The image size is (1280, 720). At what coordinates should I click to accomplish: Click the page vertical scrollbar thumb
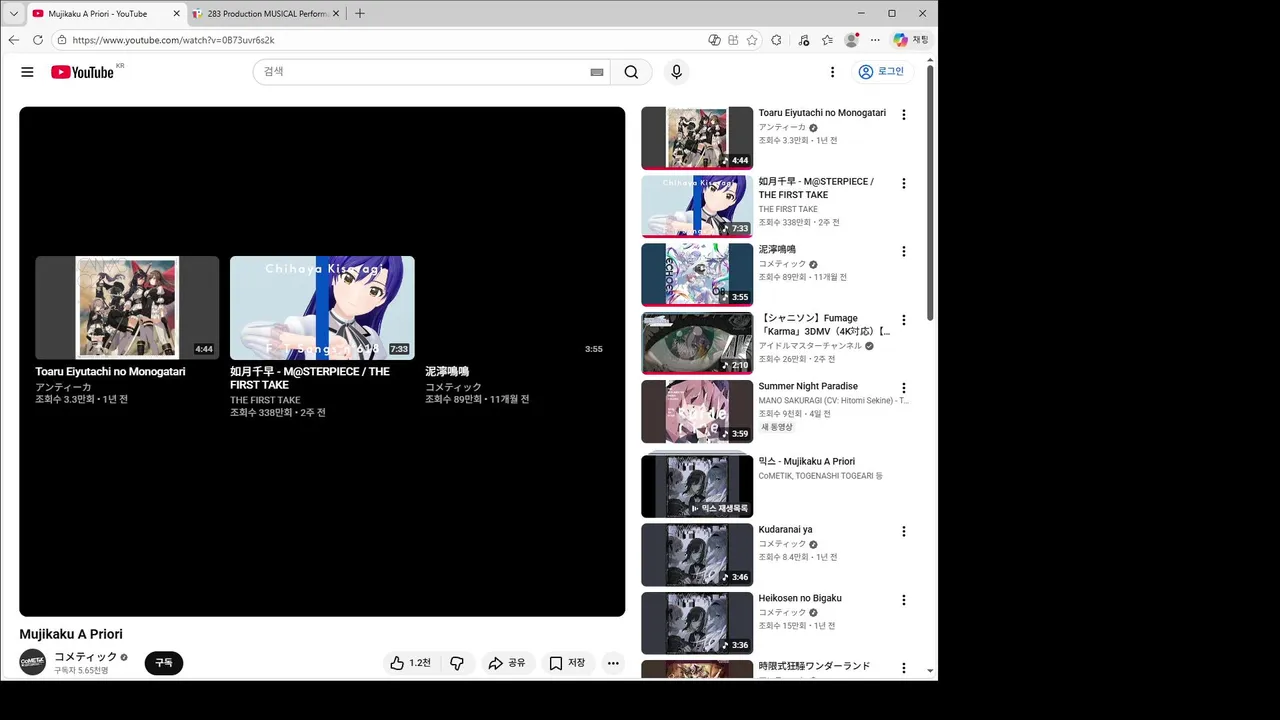(931, 193)
